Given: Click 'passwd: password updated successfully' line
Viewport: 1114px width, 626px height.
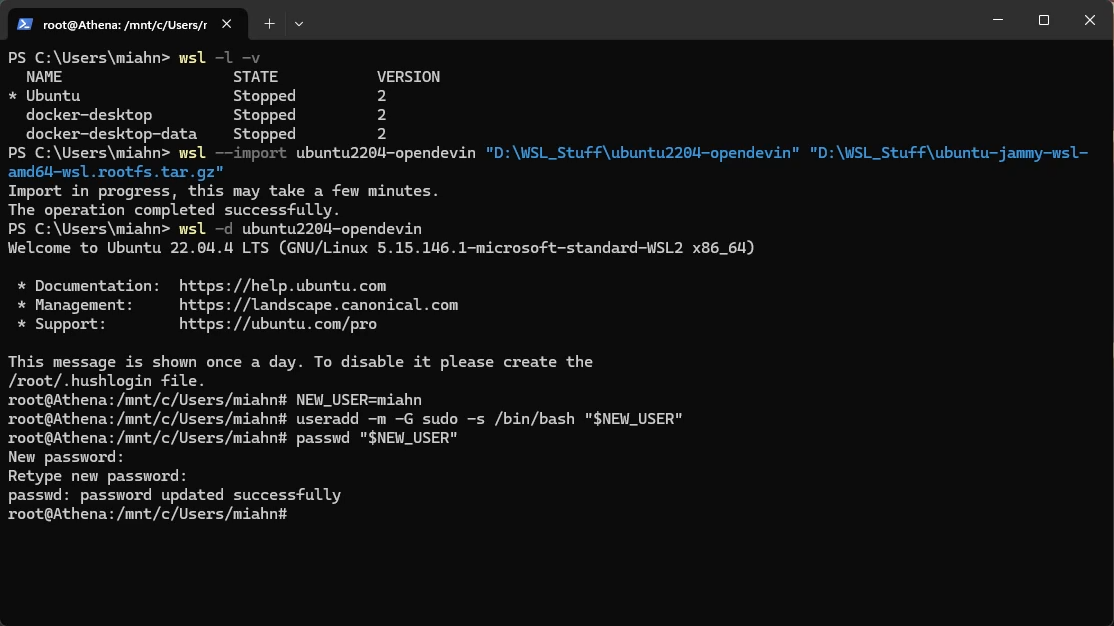Looking at the screenshot, I should click(174, 495).
